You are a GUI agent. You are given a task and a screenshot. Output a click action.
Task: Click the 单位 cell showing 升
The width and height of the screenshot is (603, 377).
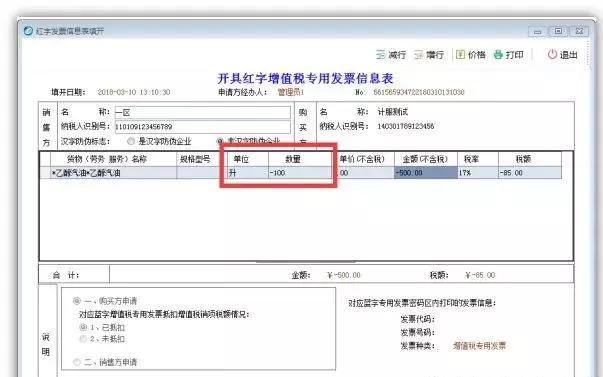click(x=247, y=173)
